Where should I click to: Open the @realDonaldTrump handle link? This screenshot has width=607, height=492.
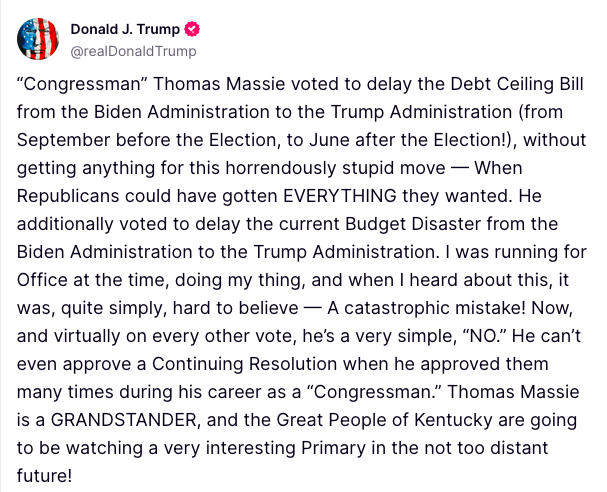click(x=132, y=50)
